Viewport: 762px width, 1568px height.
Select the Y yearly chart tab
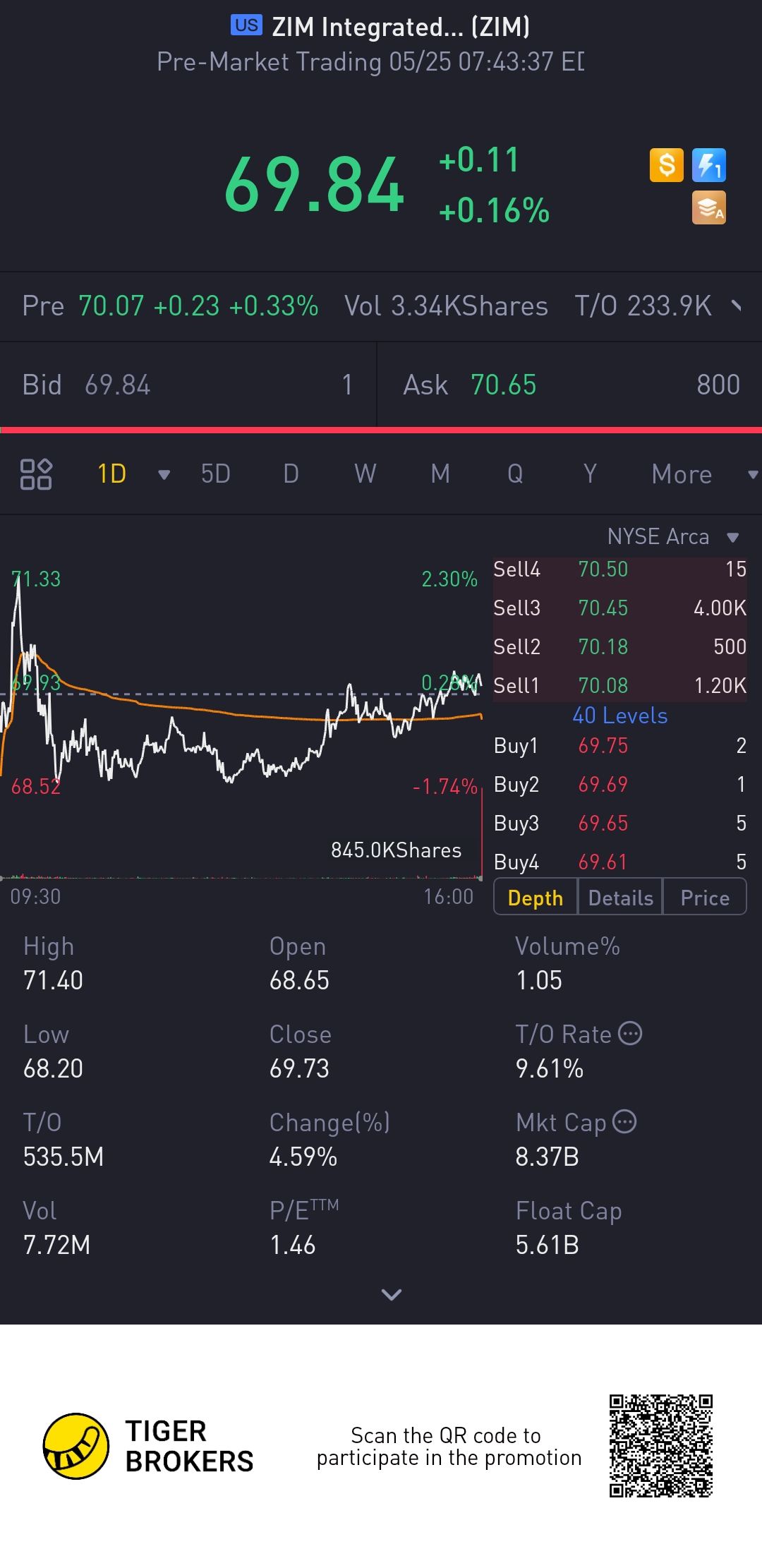point(590,474)
